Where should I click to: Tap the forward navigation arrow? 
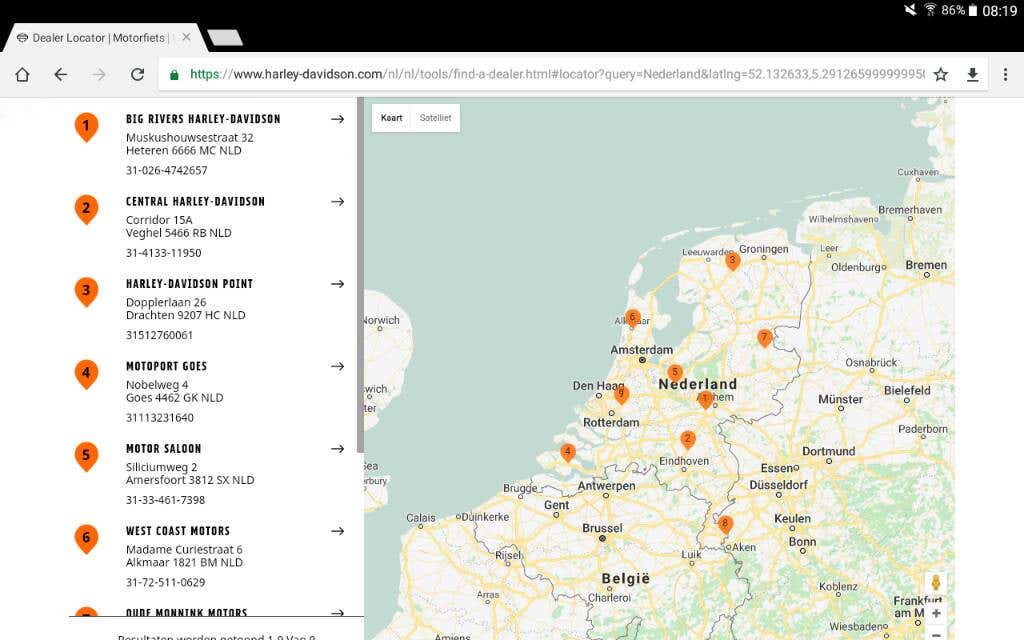pyautogui.click(x=99, y=74)
